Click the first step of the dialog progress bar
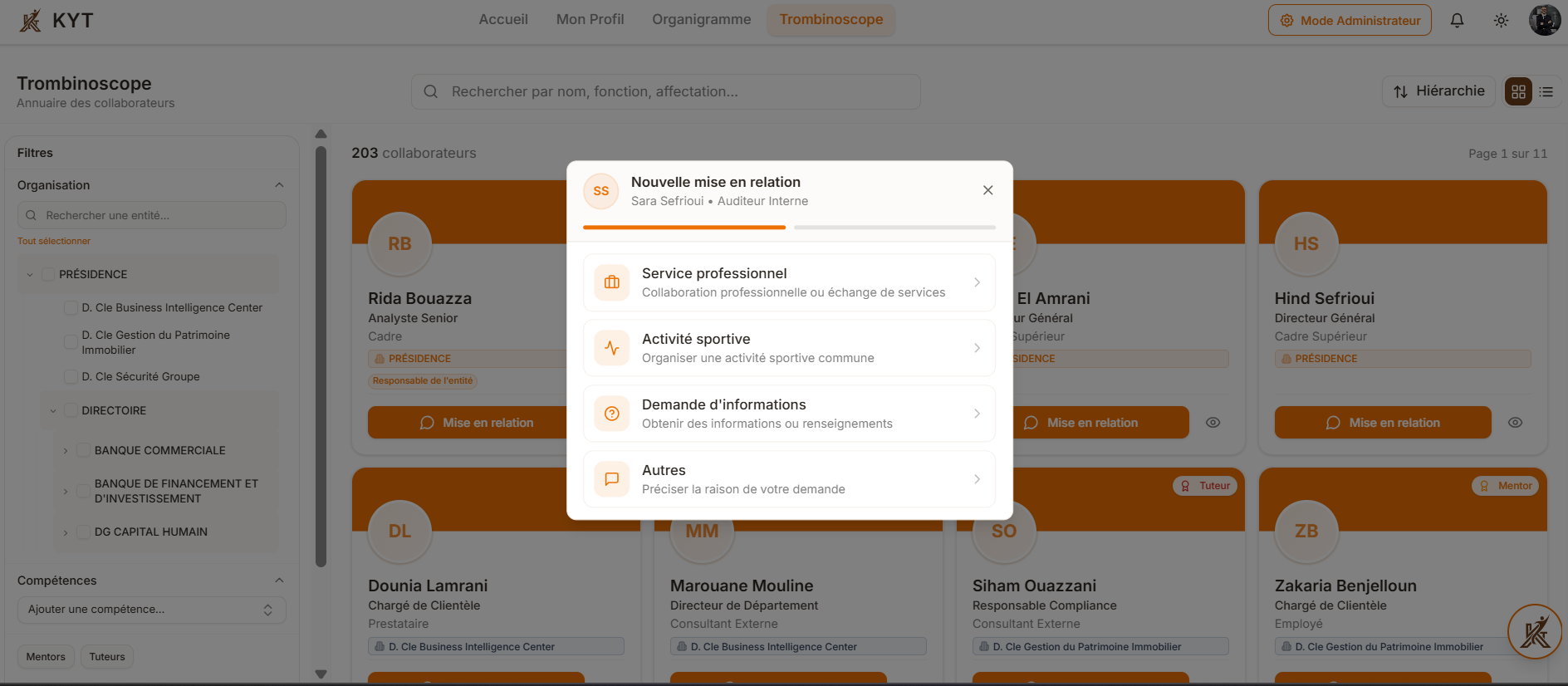Viewport: 1568px width, 686px height. [684, 227]
